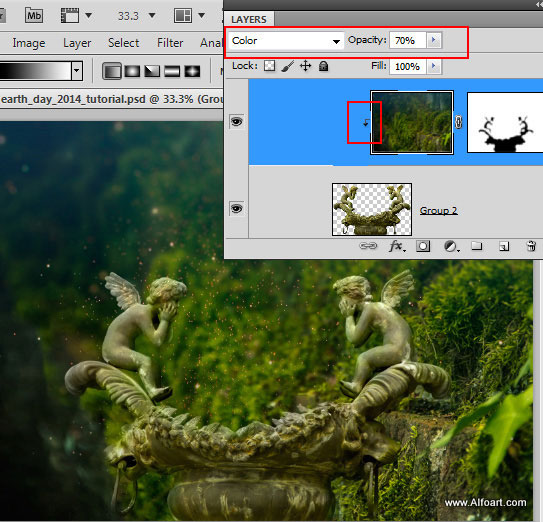543x522 pixels.
Task: Create a new group folder
Action: [x=477, y=246]
